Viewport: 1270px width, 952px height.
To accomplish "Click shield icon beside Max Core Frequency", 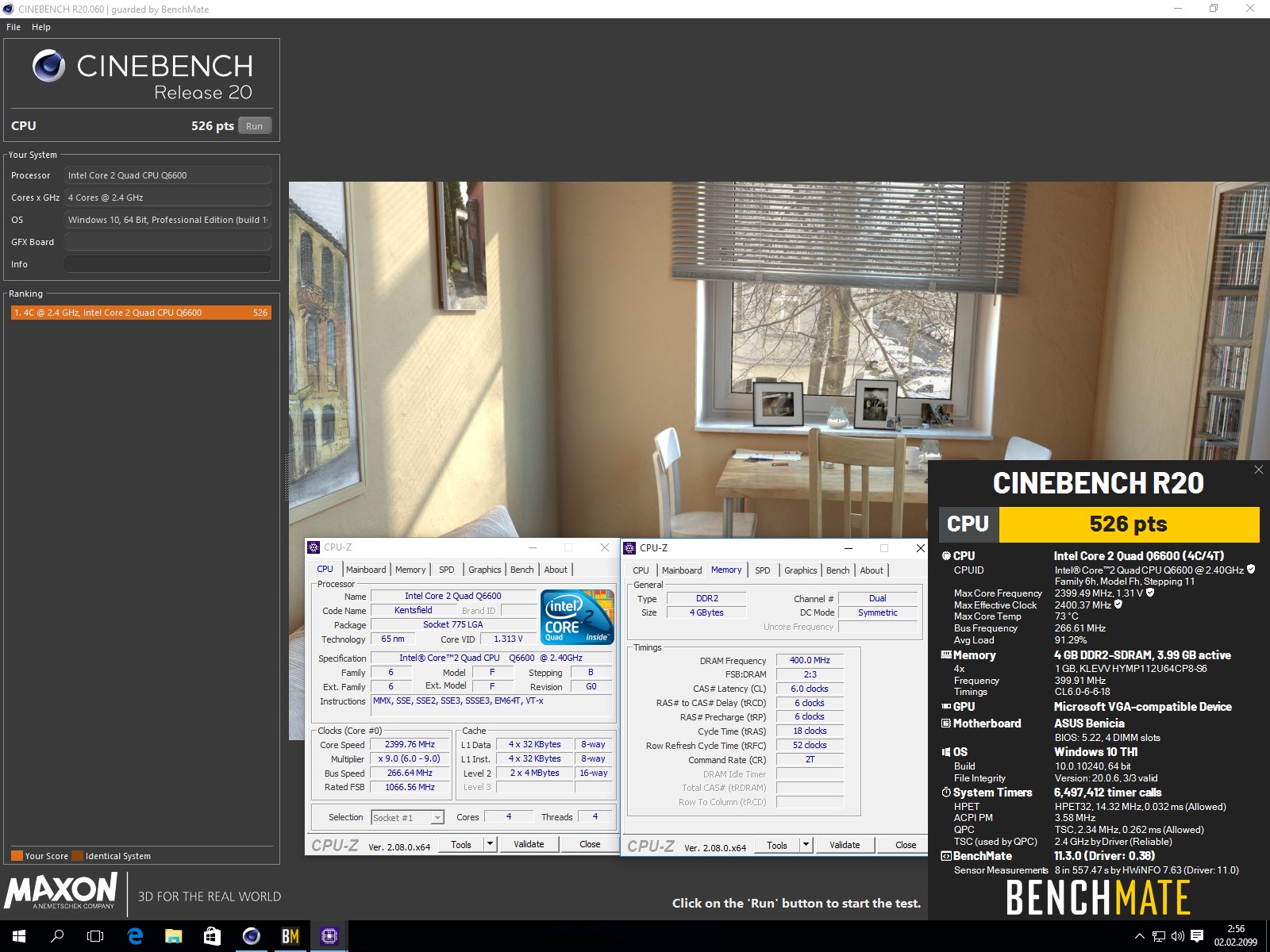I will pyautogui.click(x=1150, y=592).
